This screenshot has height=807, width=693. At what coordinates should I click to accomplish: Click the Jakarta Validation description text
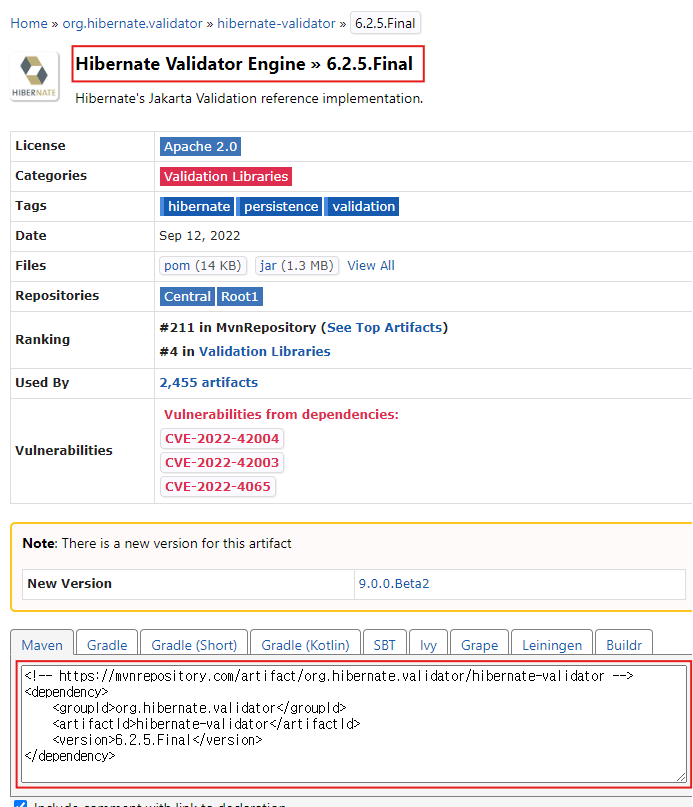[x=249, y=98]
